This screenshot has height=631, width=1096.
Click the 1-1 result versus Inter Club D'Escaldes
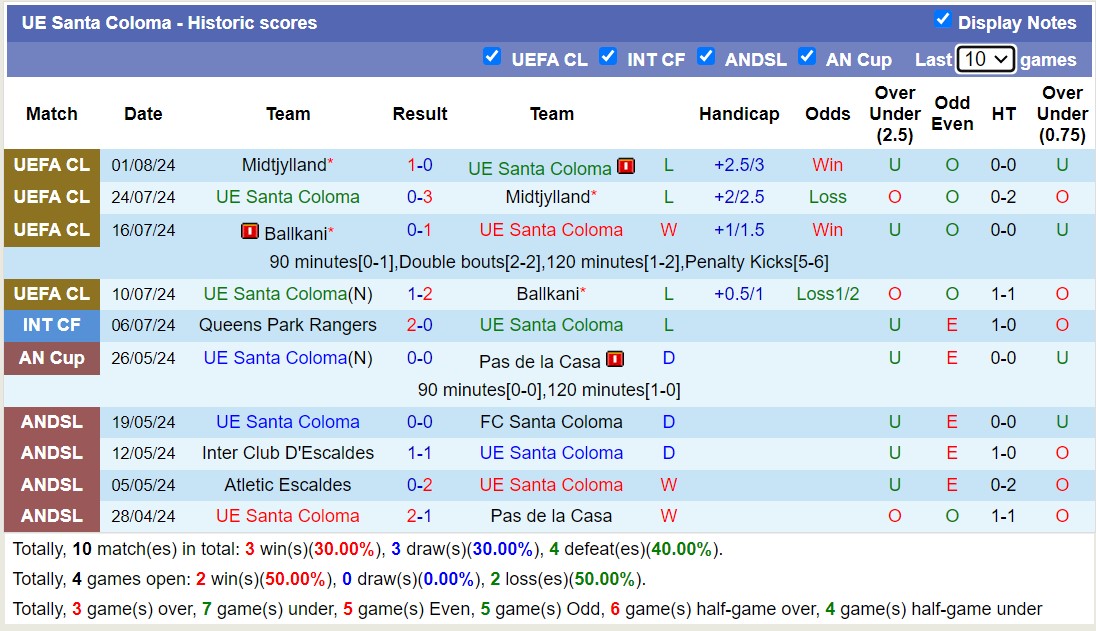[419, 453]
